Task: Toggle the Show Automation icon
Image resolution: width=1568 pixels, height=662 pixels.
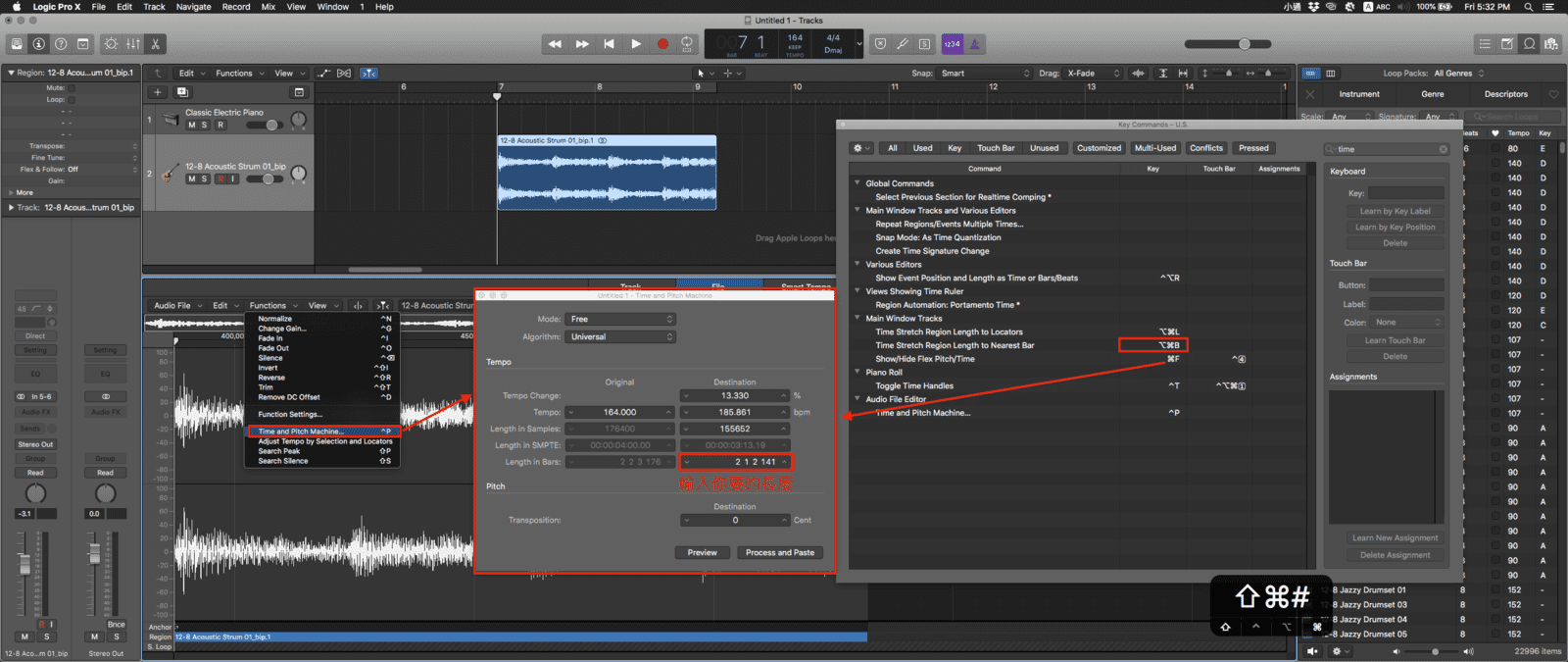Action: tap(323, 74)
